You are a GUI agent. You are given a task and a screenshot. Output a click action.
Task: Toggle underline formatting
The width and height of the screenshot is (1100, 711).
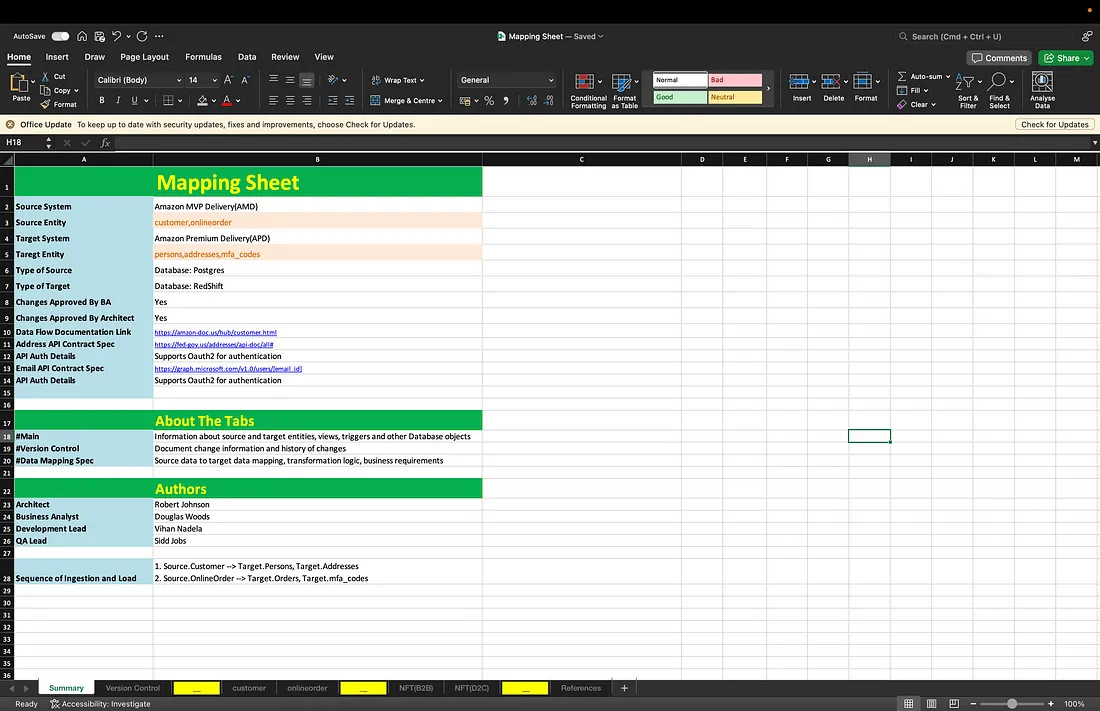135,101
